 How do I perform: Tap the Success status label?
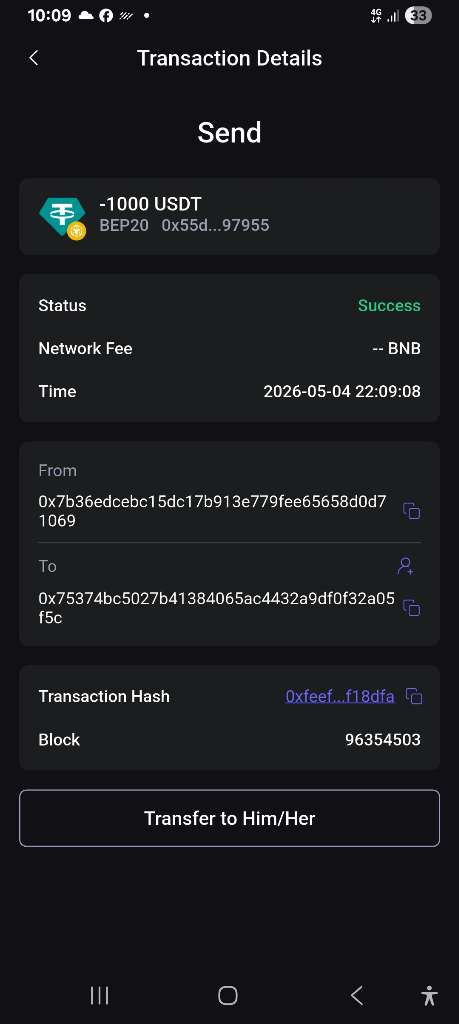(x=389, y=306)
